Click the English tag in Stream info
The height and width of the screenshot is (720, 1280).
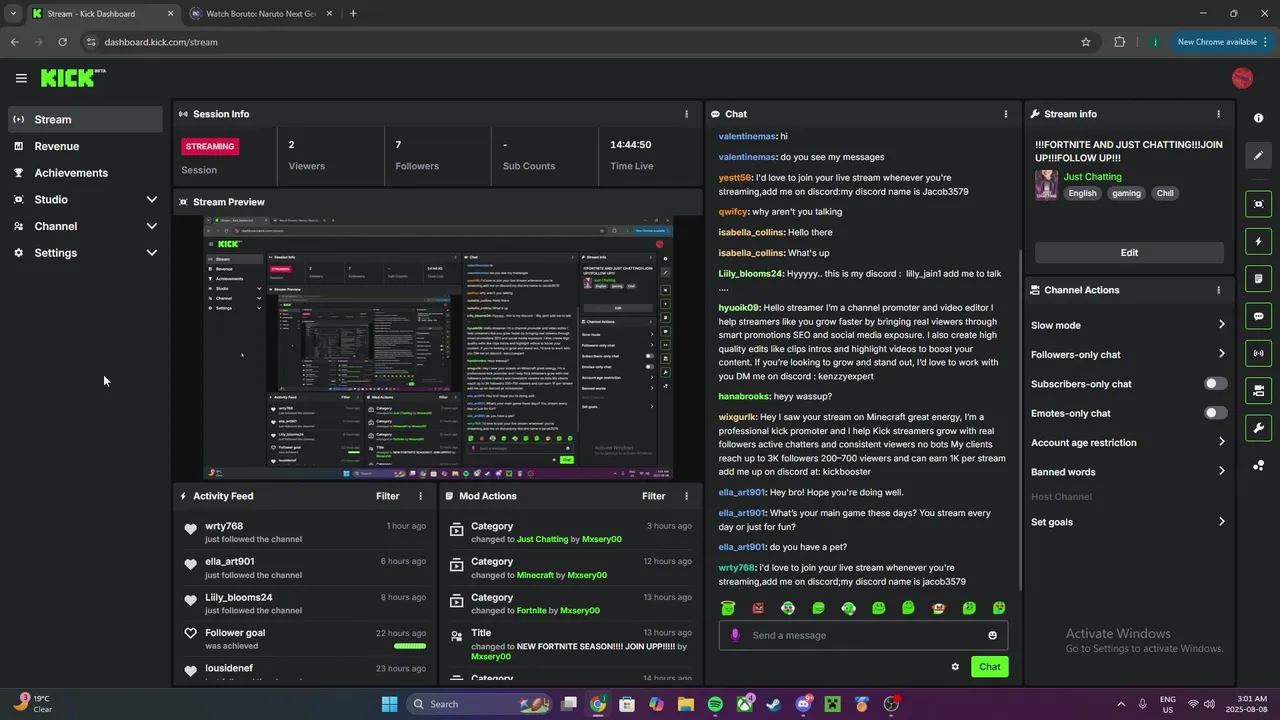[x=1082, y=194]
